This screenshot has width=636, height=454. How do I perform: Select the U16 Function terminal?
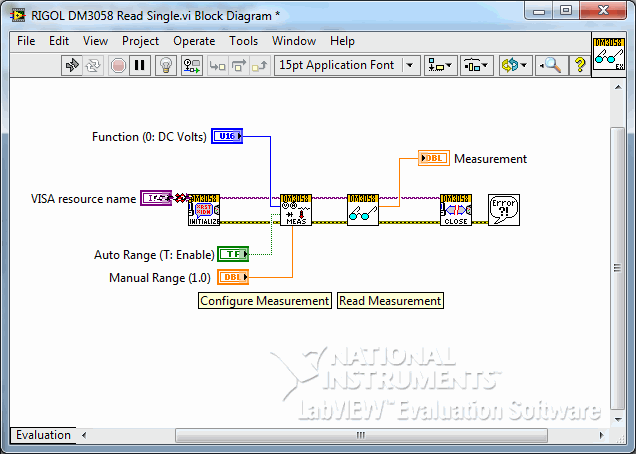tap(227, 136)
